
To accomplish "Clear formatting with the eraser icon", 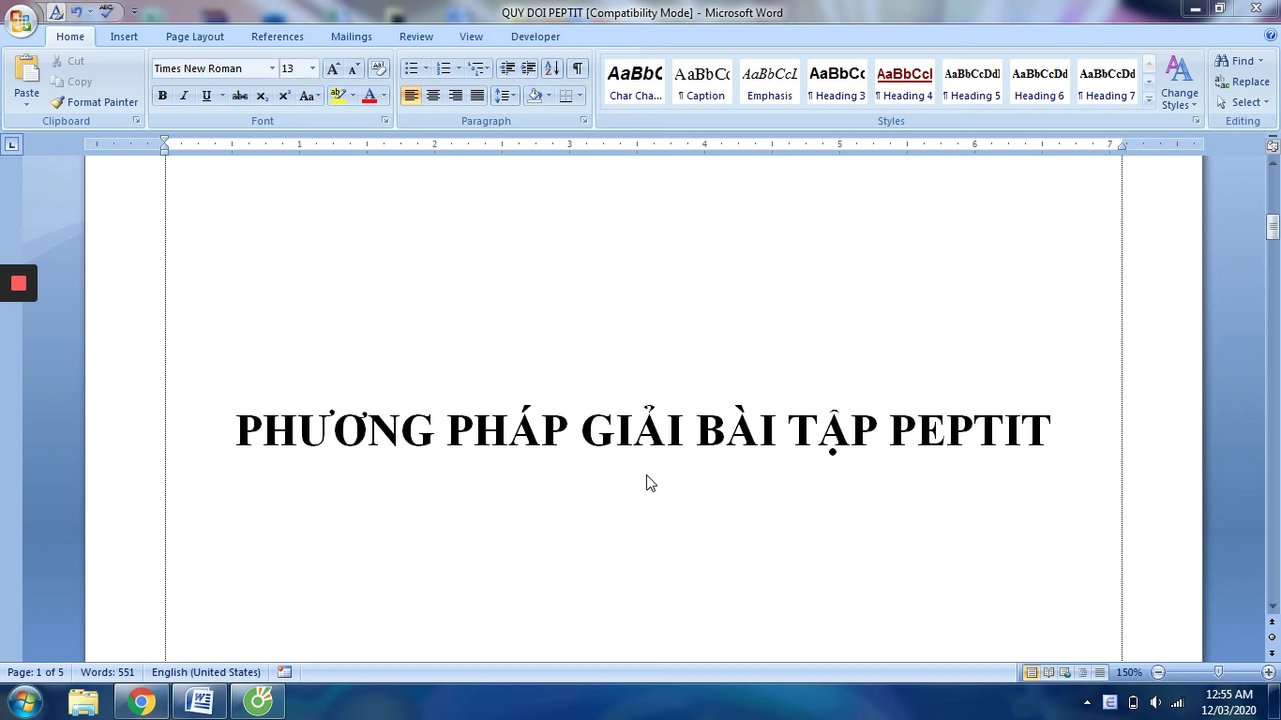I will point(379,68).
